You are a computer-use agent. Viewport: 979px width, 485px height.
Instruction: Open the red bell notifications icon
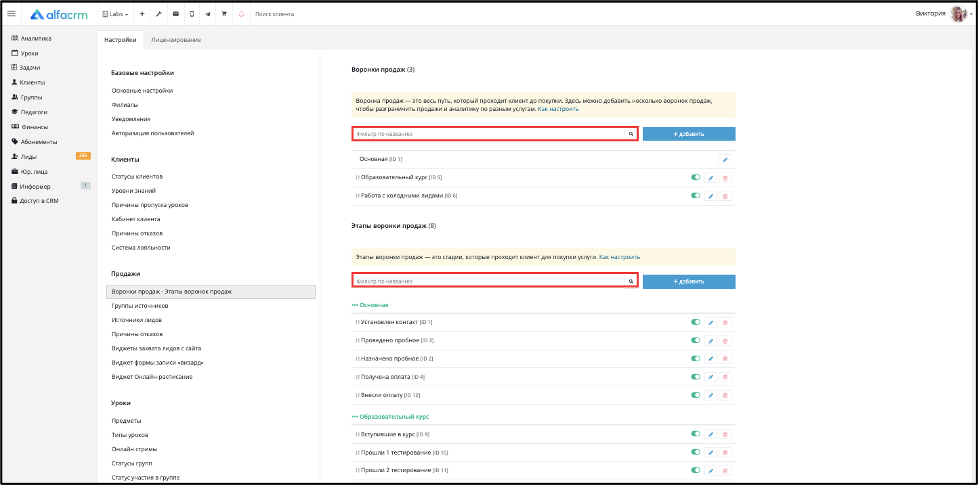point(241,14)
